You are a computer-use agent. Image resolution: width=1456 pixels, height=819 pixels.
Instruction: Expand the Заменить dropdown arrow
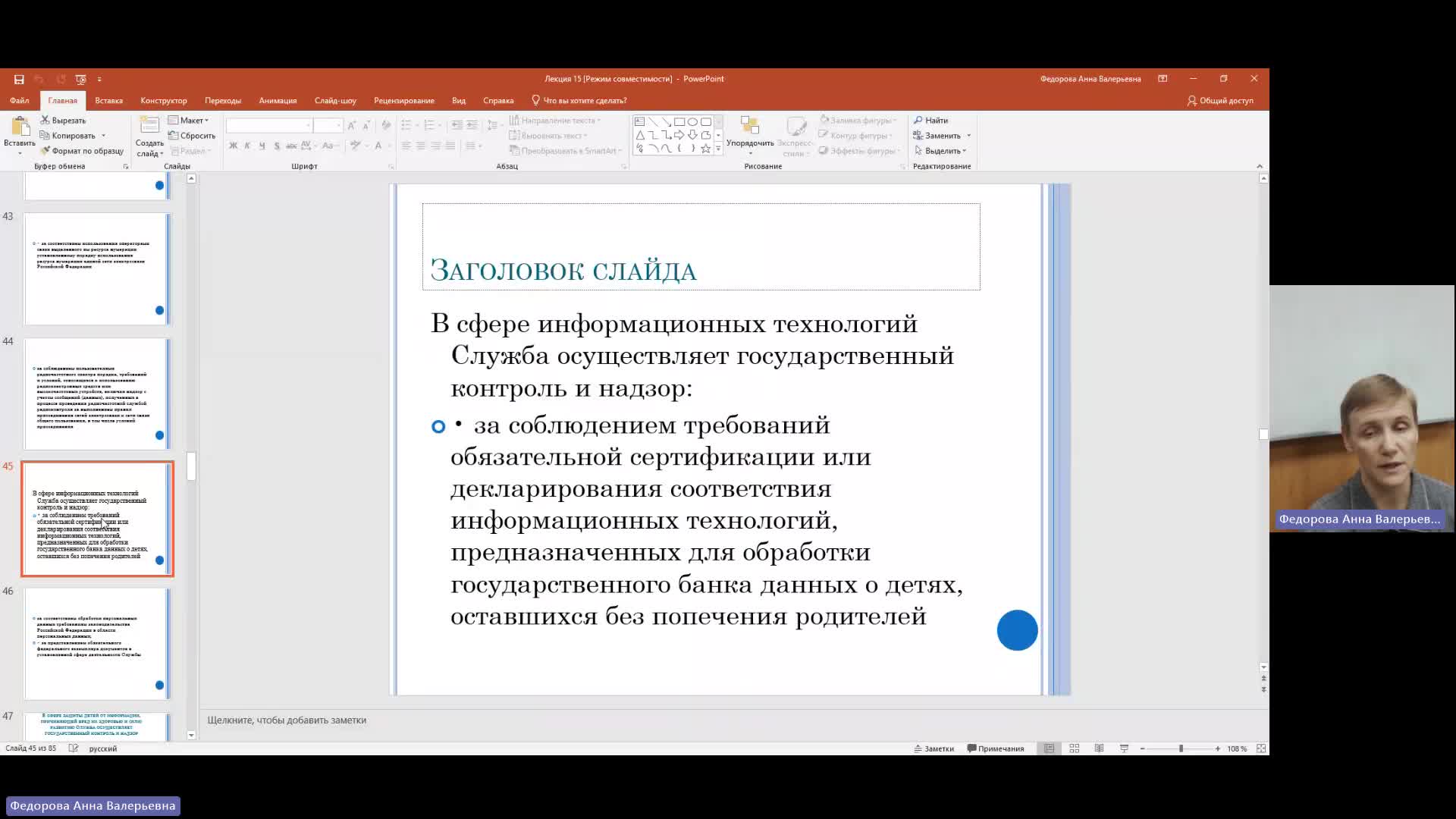pyautogui.click(x=968, y=136)
